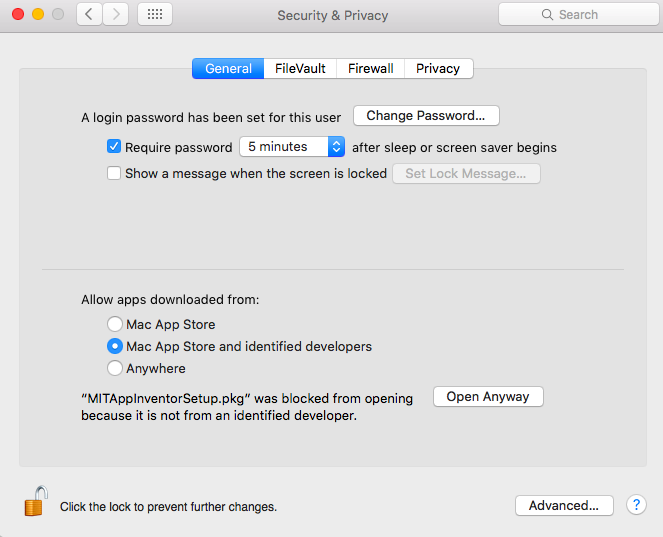Open the 5 minutes delay dropdown
This screenshot has width=663, height=537.
[x=292, y=147]
